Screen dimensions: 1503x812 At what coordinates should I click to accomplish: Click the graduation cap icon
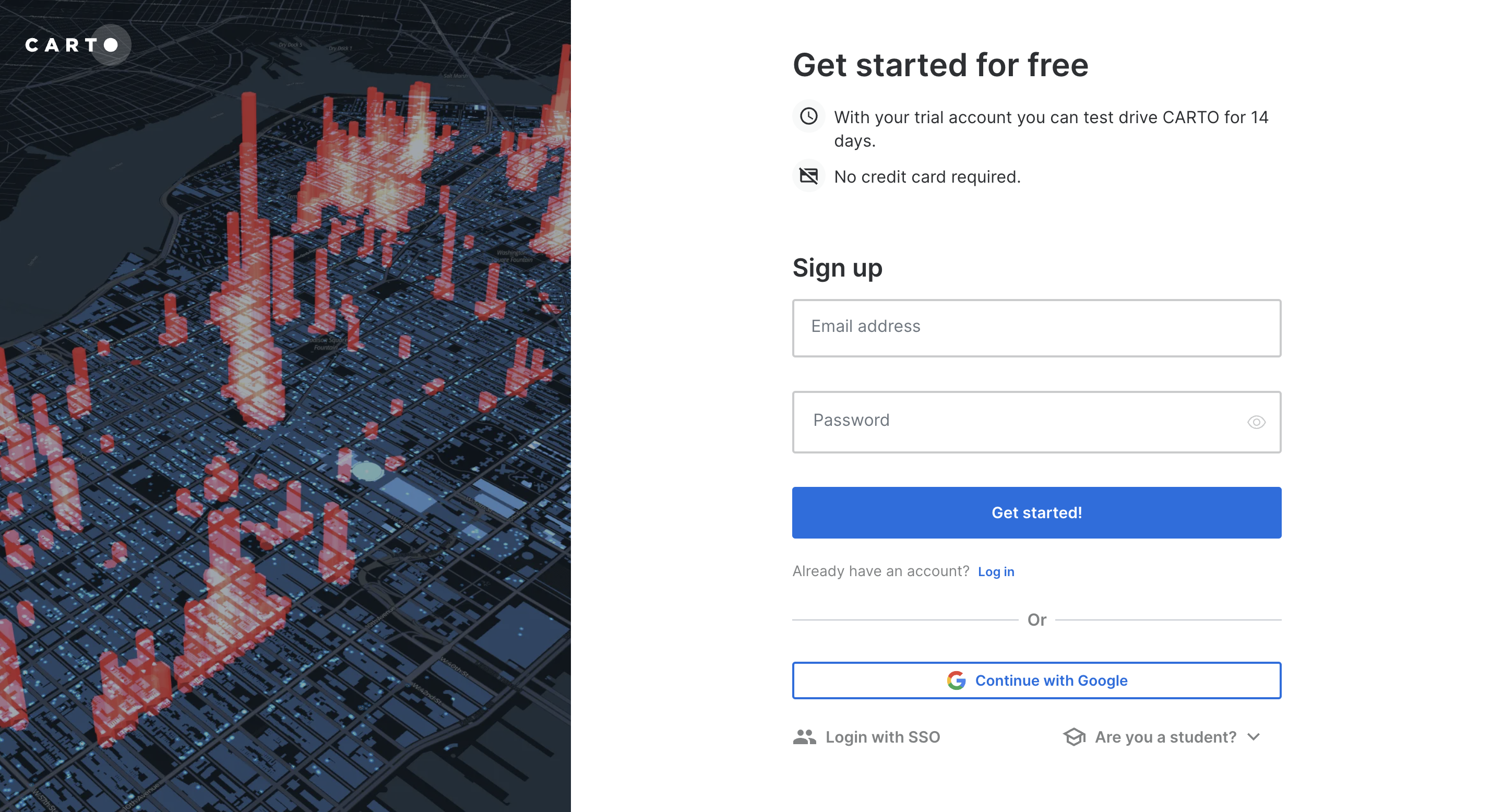click(1073, 737)
